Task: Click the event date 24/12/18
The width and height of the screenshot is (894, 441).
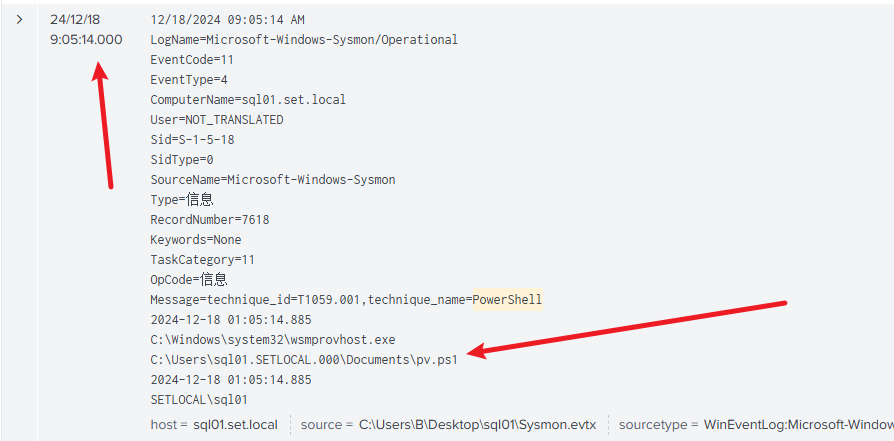Action: [75, 19]
